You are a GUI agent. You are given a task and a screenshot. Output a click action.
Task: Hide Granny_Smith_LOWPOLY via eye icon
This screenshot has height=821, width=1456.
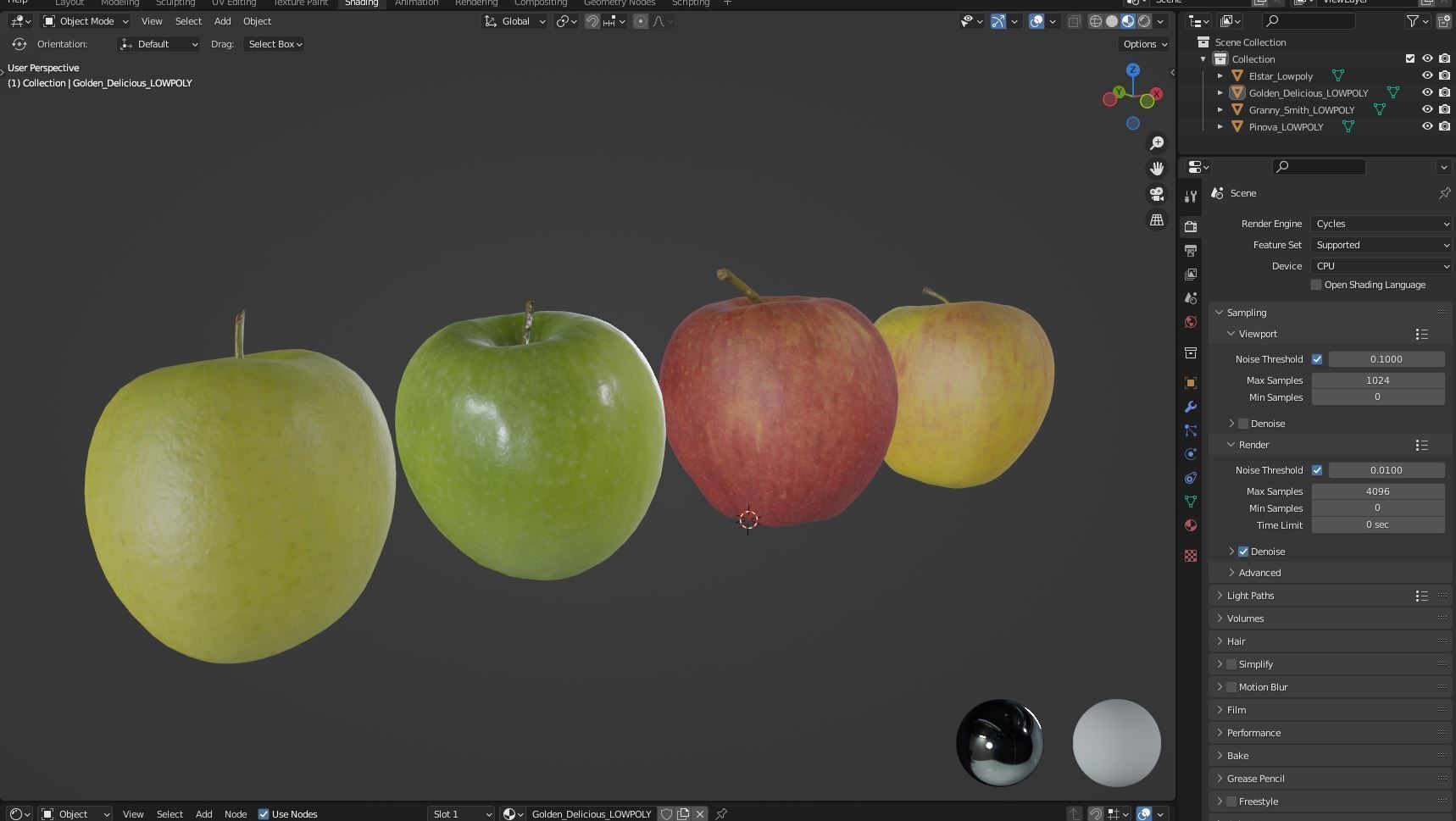coord(1427,110)
